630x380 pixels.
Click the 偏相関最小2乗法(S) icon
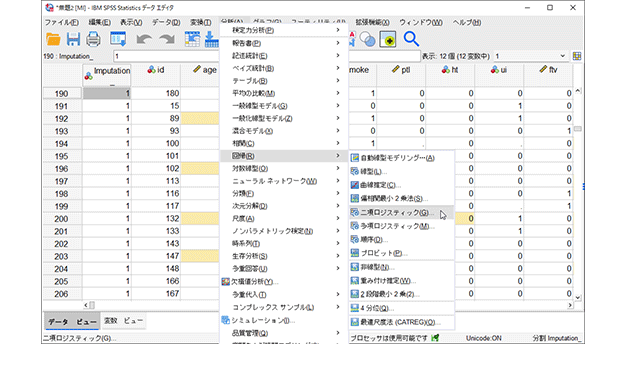354,198
